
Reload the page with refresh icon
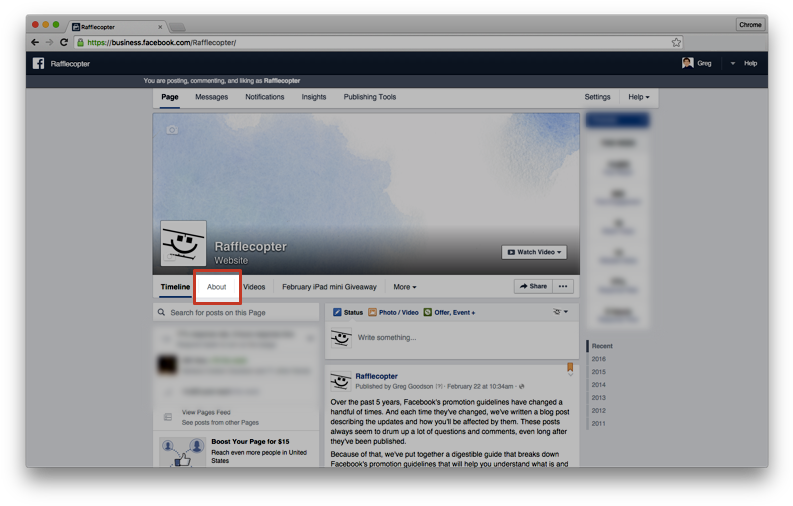(x=64, y=42)
